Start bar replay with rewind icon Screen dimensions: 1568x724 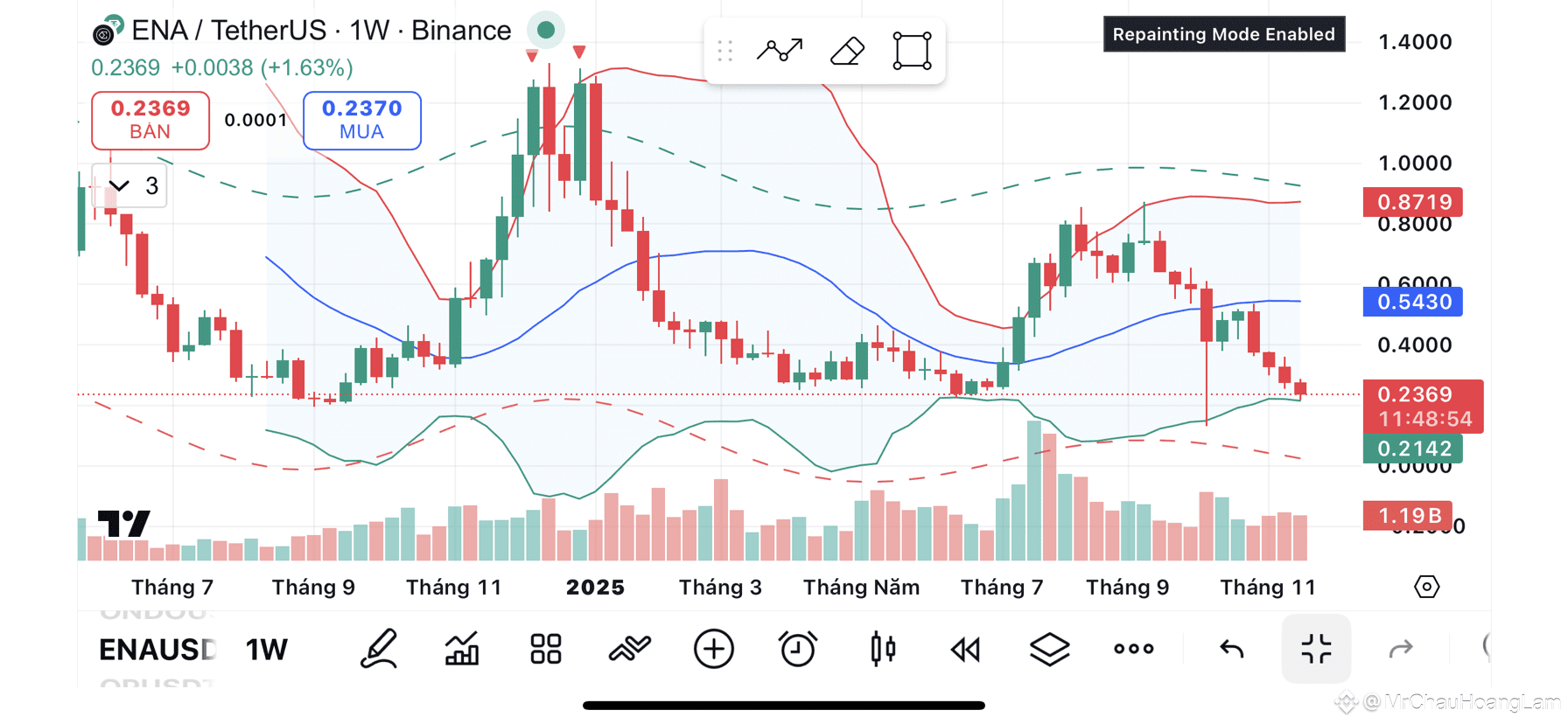[x=966, y=649]
